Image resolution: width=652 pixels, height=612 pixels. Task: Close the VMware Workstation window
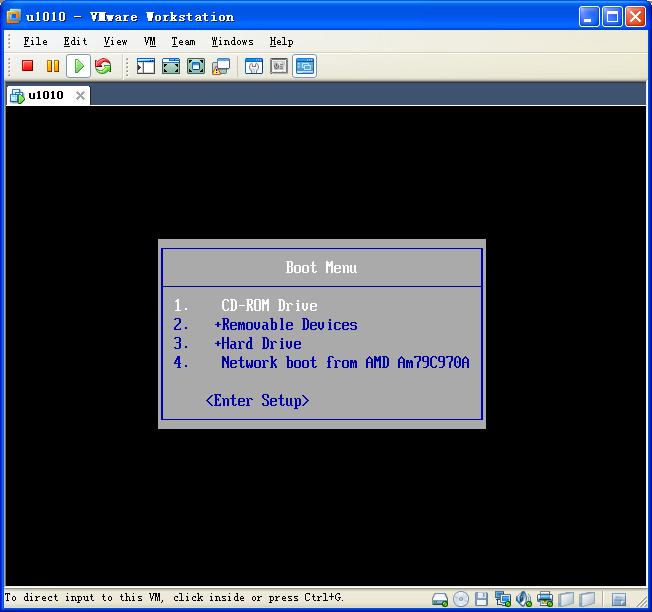(x=636, y=17)
